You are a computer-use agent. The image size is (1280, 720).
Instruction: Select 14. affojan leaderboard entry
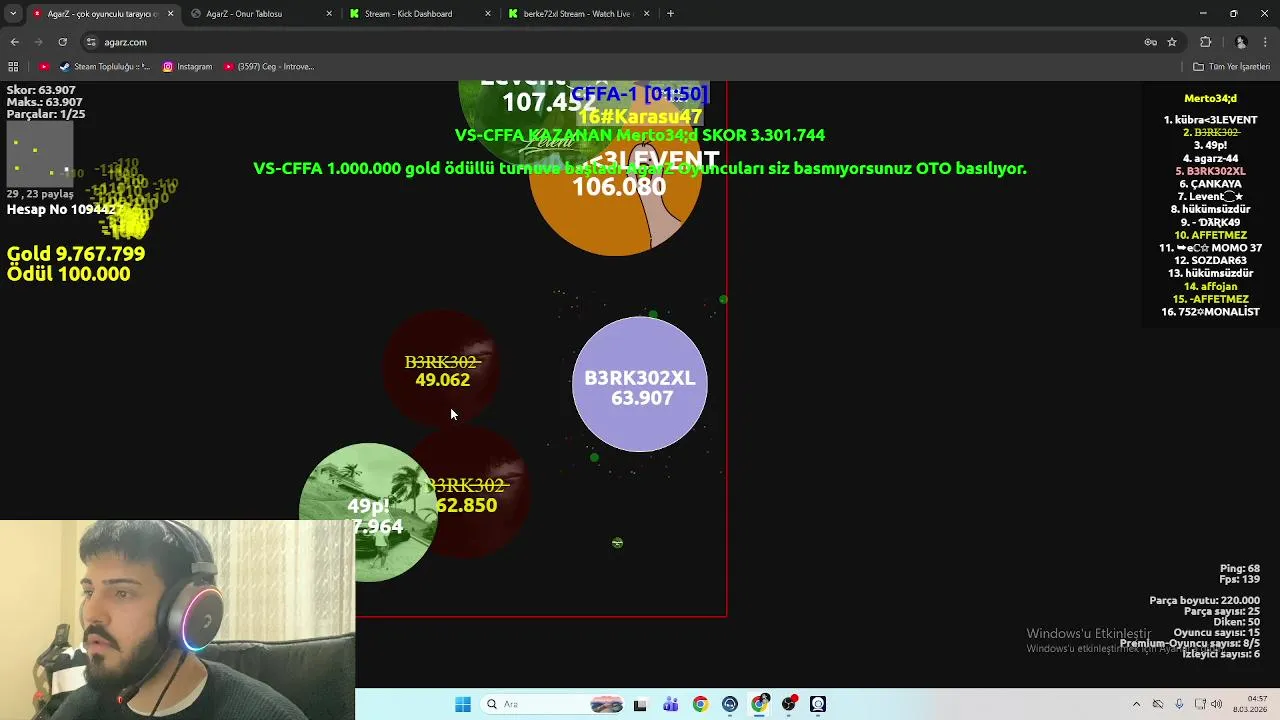pyautogui.click(x=1210, y=286)
